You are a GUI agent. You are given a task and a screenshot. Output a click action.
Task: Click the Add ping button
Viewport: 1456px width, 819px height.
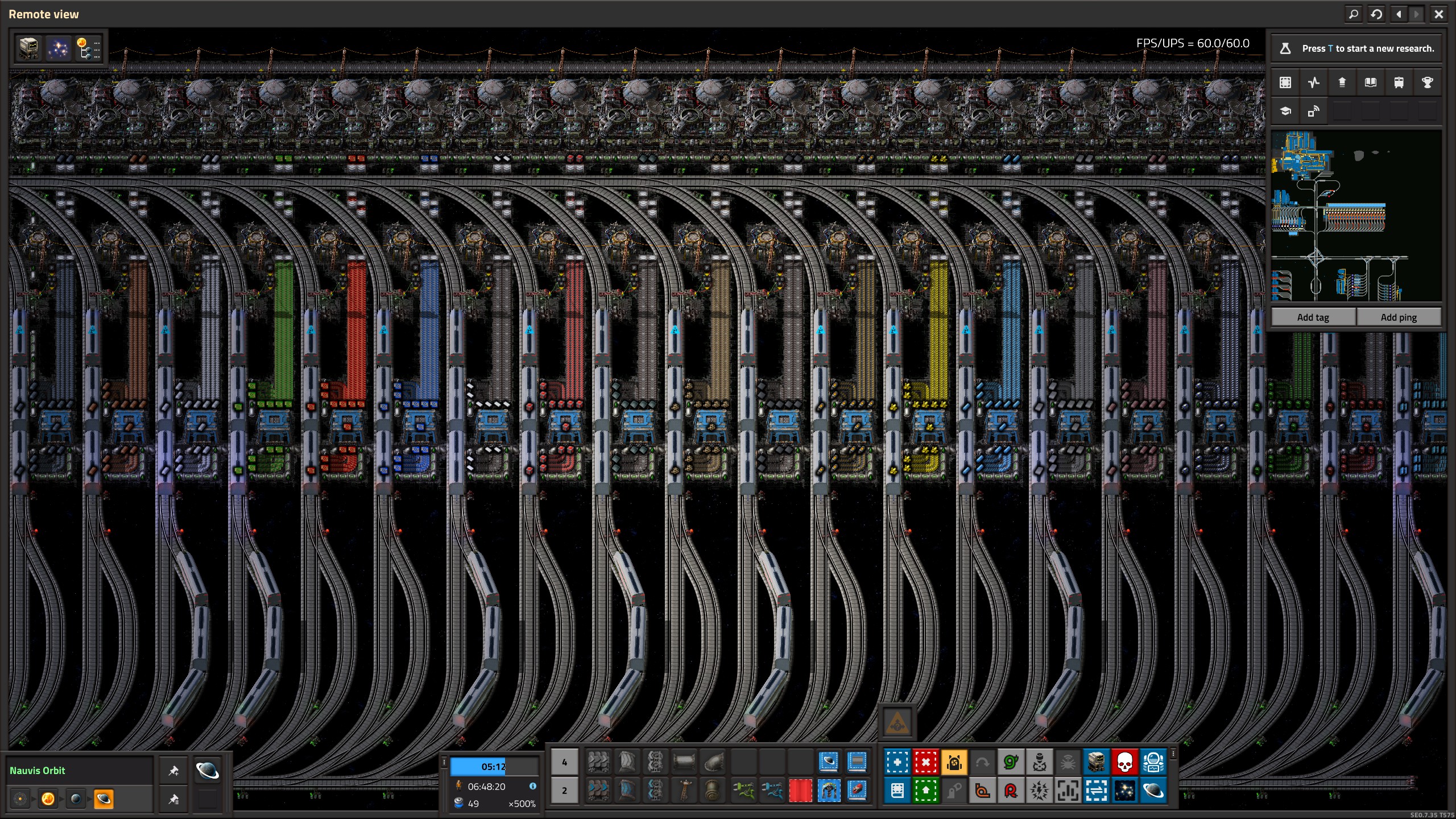1399,317
